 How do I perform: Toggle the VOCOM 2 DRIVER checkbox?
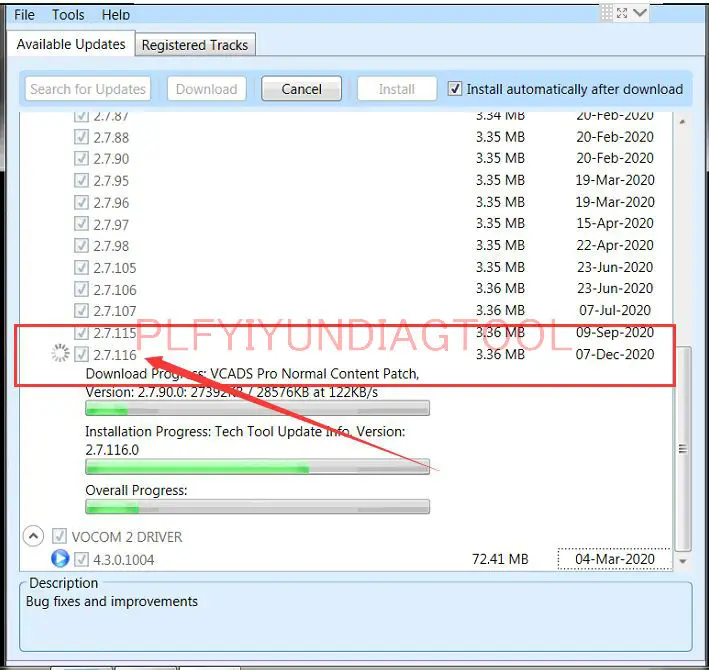tap(59, 536)
